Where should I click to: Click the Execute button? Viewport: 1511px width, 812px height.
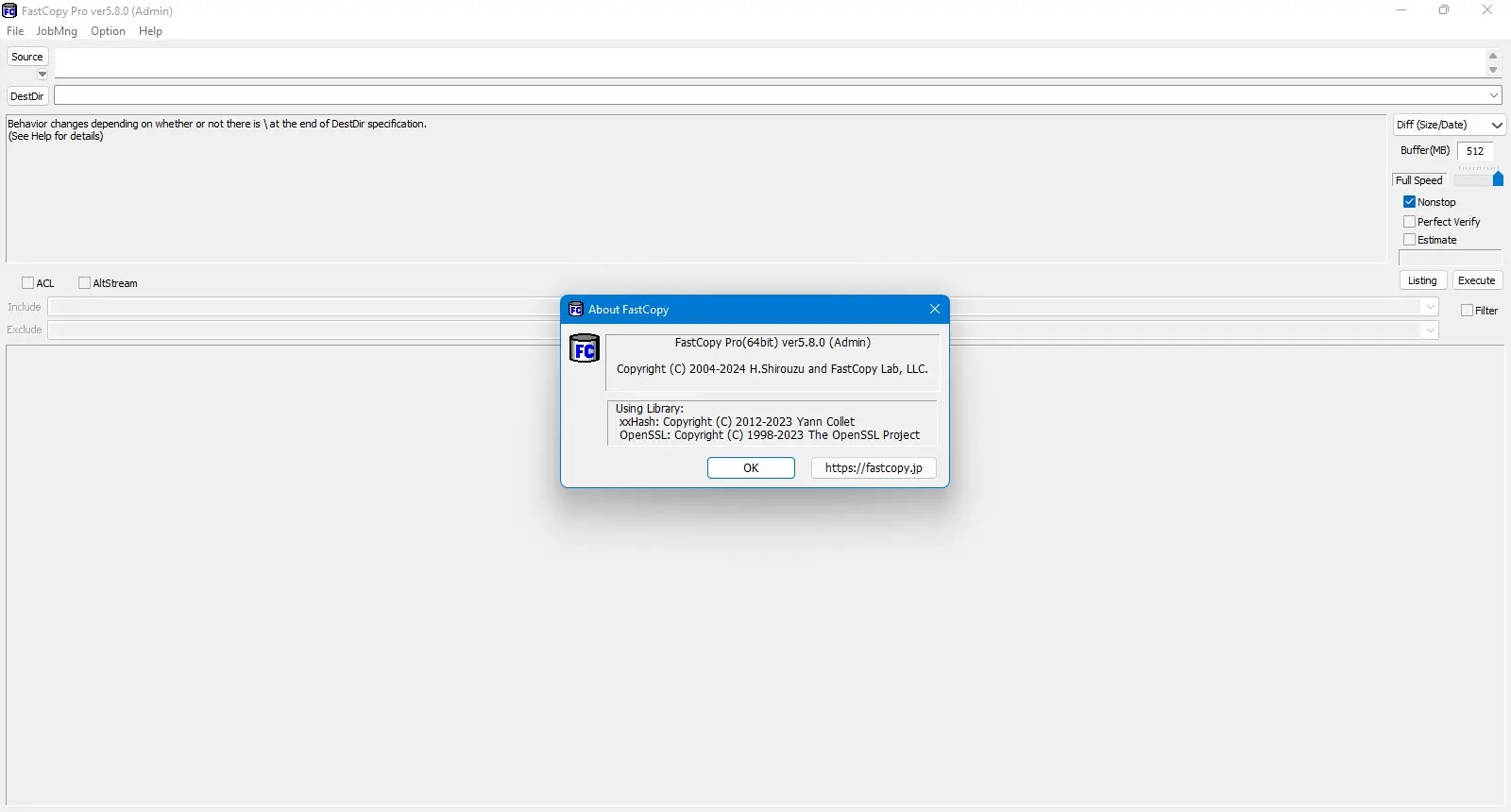click(1477, 280)
